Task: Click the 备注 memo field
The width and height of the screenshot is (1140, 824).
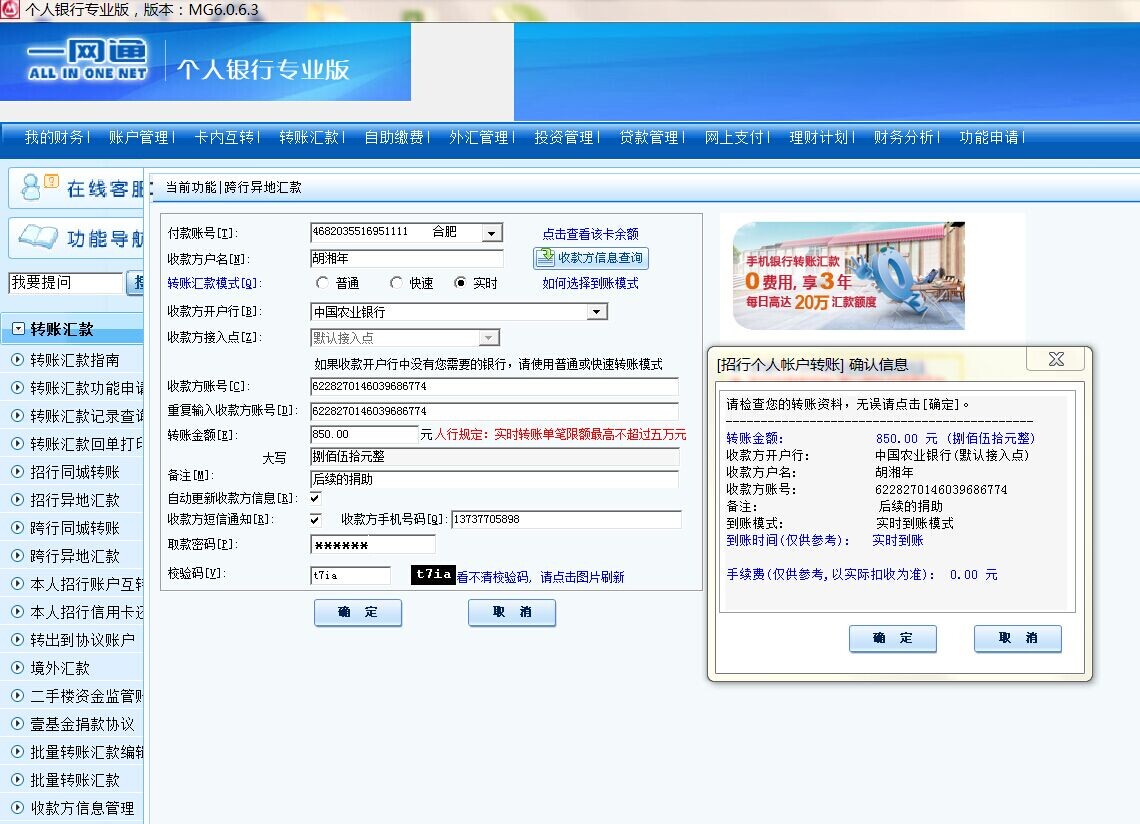Action: [x=494, y=479]
